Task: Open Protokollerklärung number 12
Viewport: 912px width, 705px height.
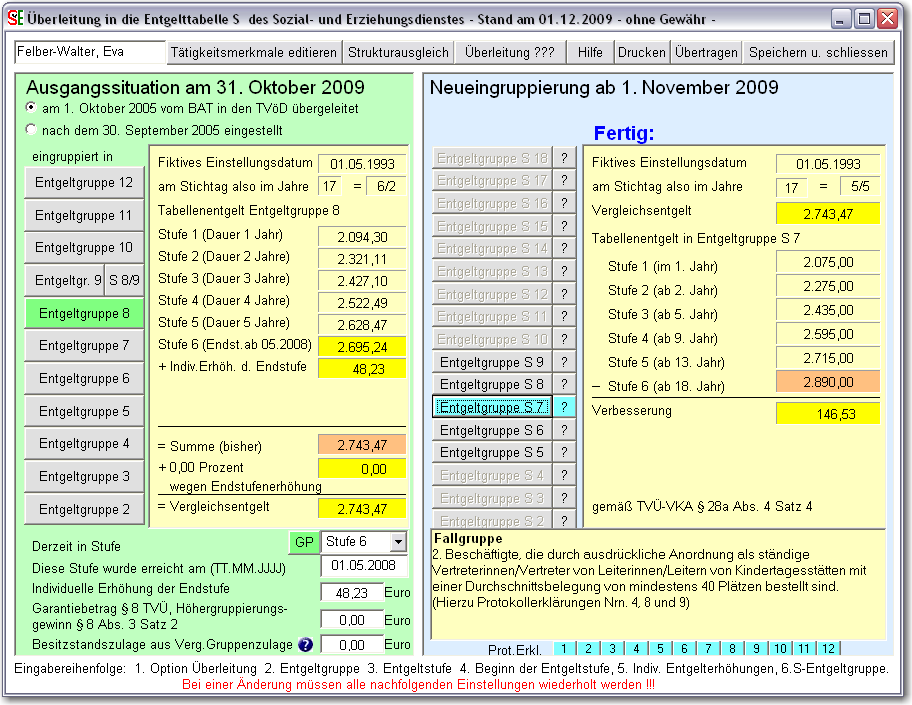Action: [x=828, y=649]
